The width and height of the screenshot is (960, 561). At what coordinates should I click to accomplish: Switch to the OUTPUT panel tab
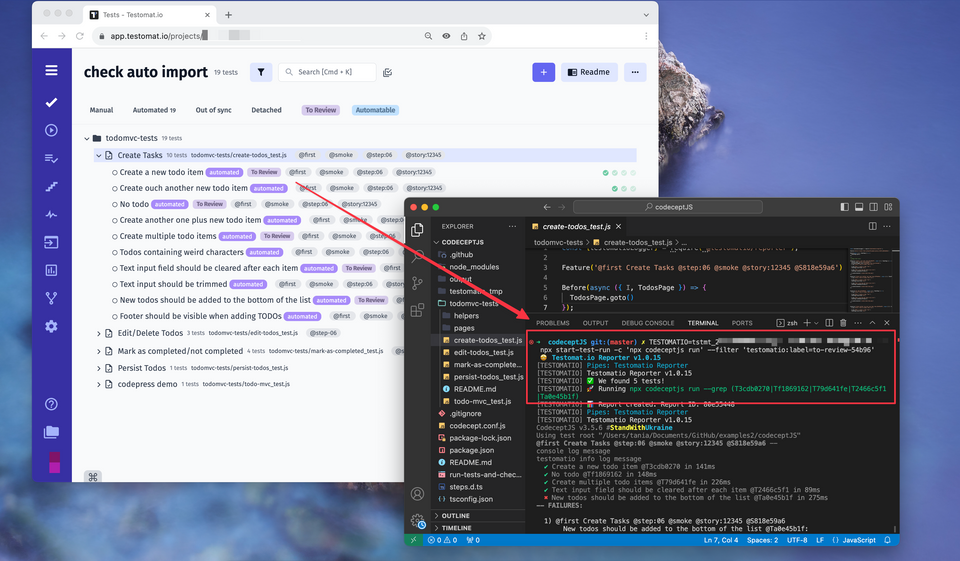[595, 323]
